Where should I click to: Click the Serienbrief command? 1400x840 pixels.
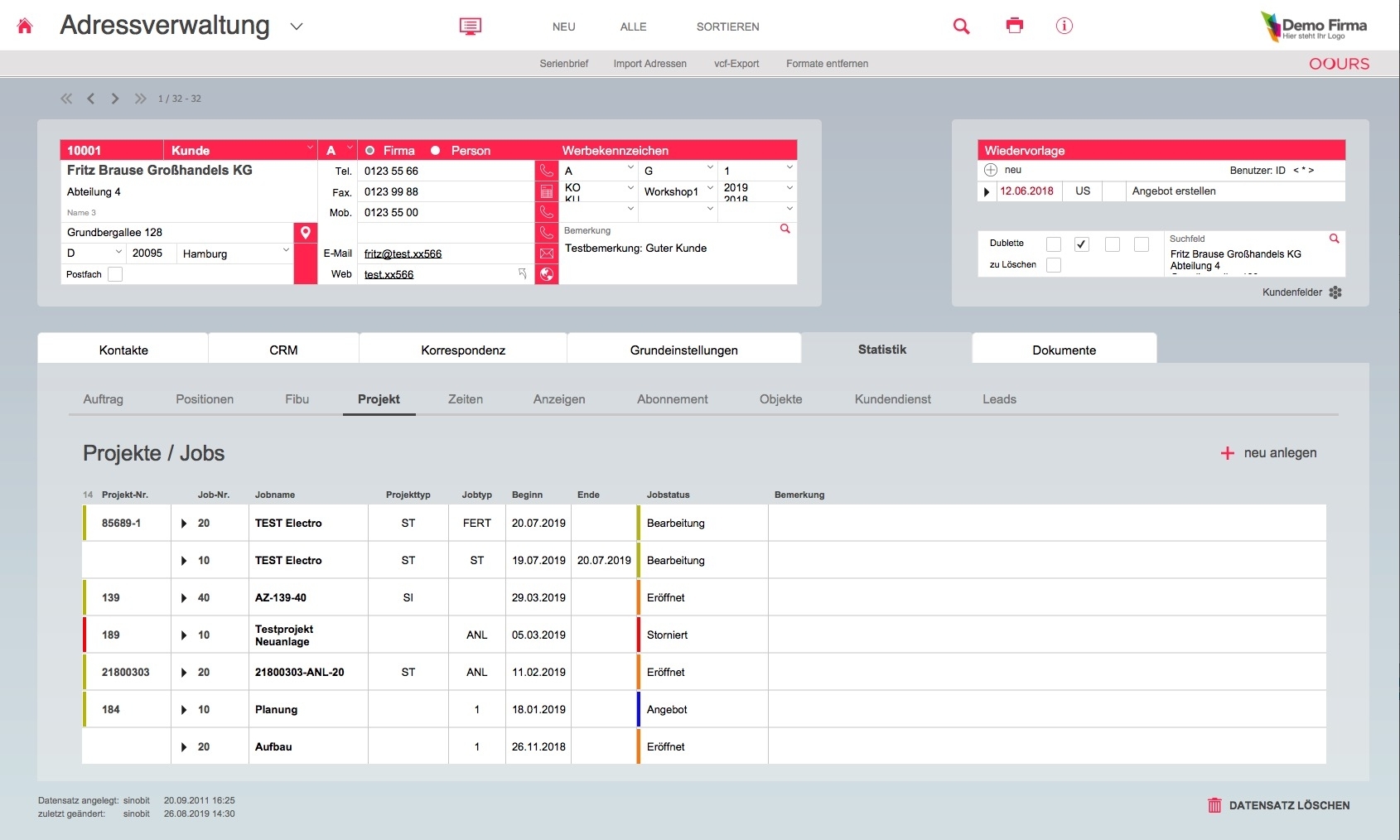tap(564, 64)
